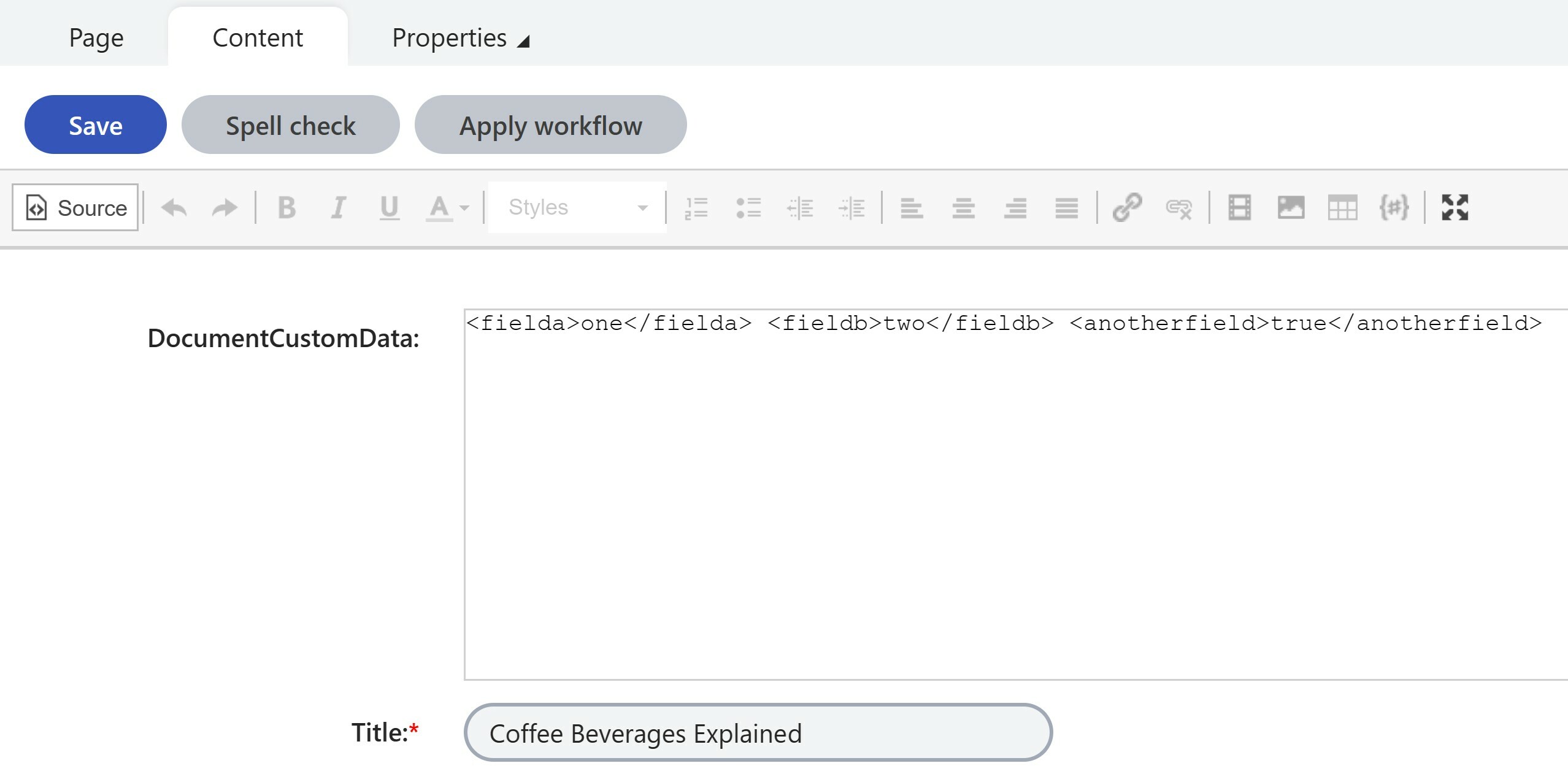Switch to the Content tab

(258, 38)
